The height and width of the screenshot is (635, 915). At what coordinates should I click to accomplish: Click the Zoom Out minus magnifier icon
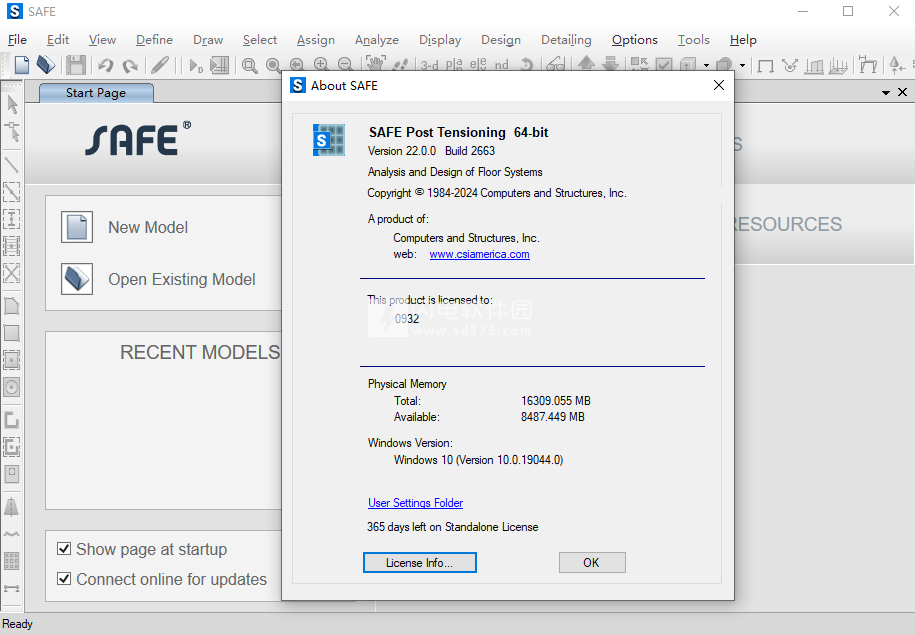pos(345,64)
